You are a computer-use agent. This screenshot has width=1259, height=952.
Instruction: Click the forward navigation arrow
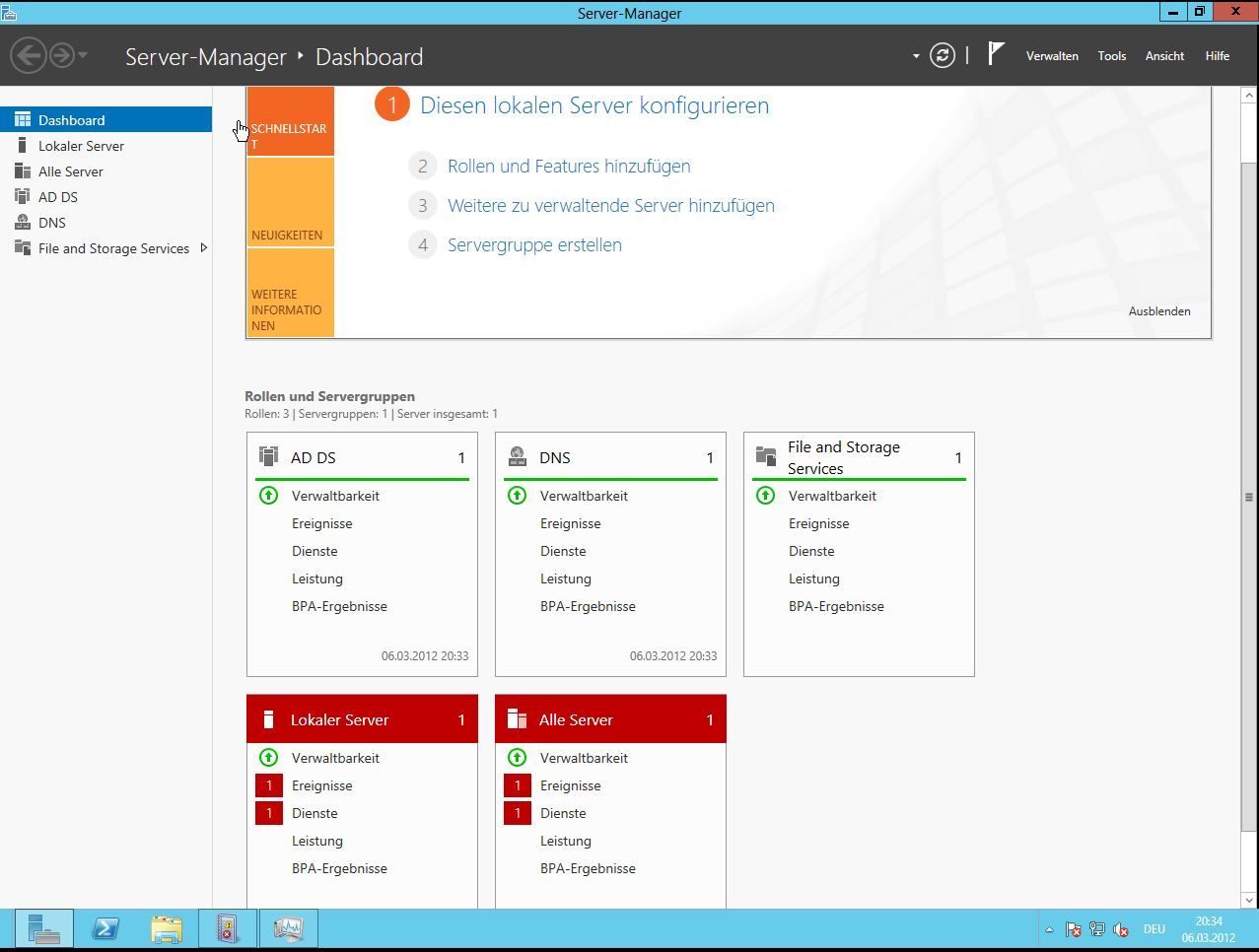click(61, 55)
